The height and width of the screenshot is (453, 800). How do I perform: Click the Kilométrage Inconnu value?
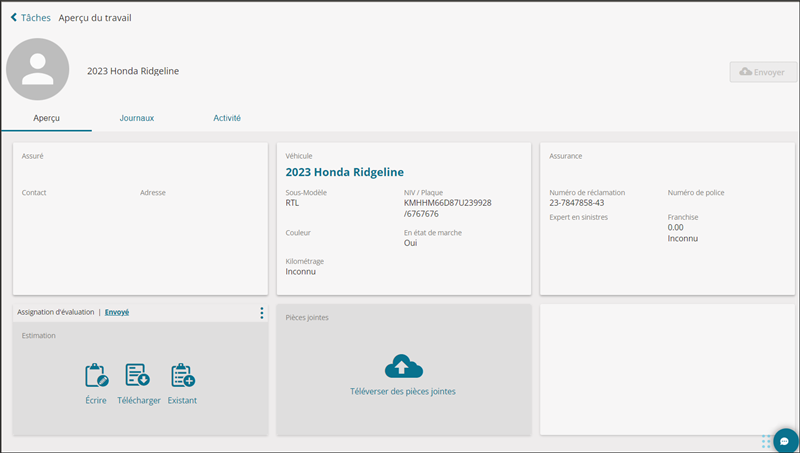(x=301, y=272)
